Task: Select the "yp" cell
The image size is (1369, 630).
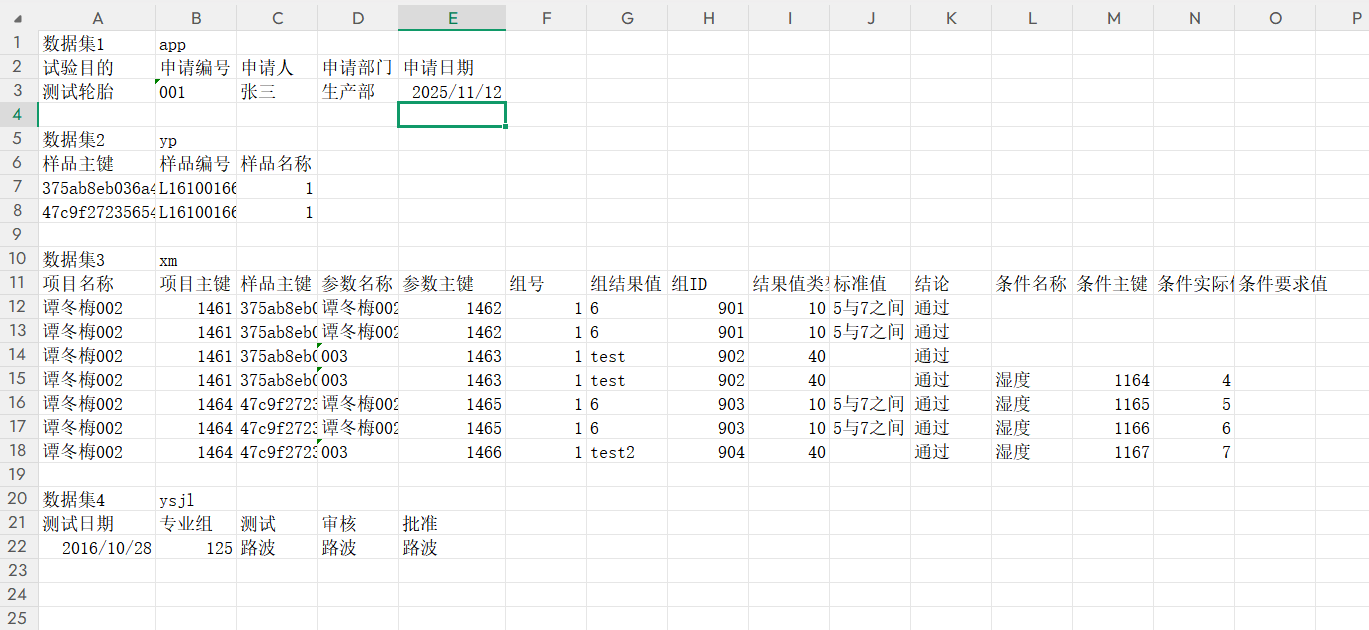Action: (x=196, y=139)
